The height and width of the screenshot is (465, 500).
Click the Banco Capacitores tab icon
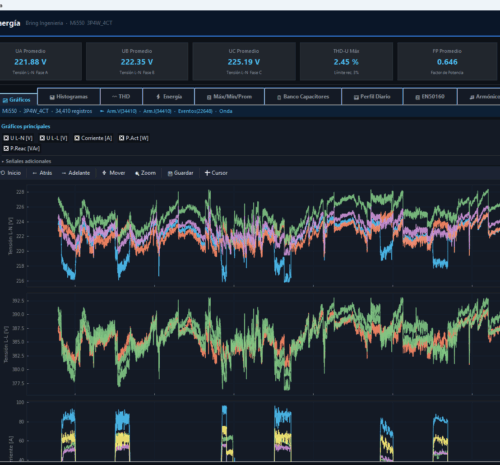(x=279, y=97)
